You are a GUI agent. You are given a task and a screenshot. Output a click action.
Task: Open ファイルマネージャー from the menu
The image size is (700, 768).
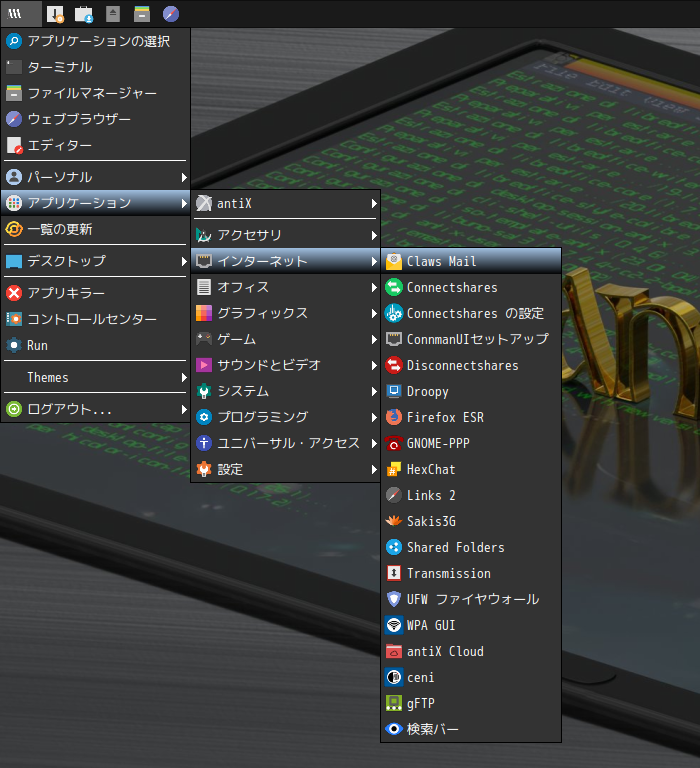point(96,93)
